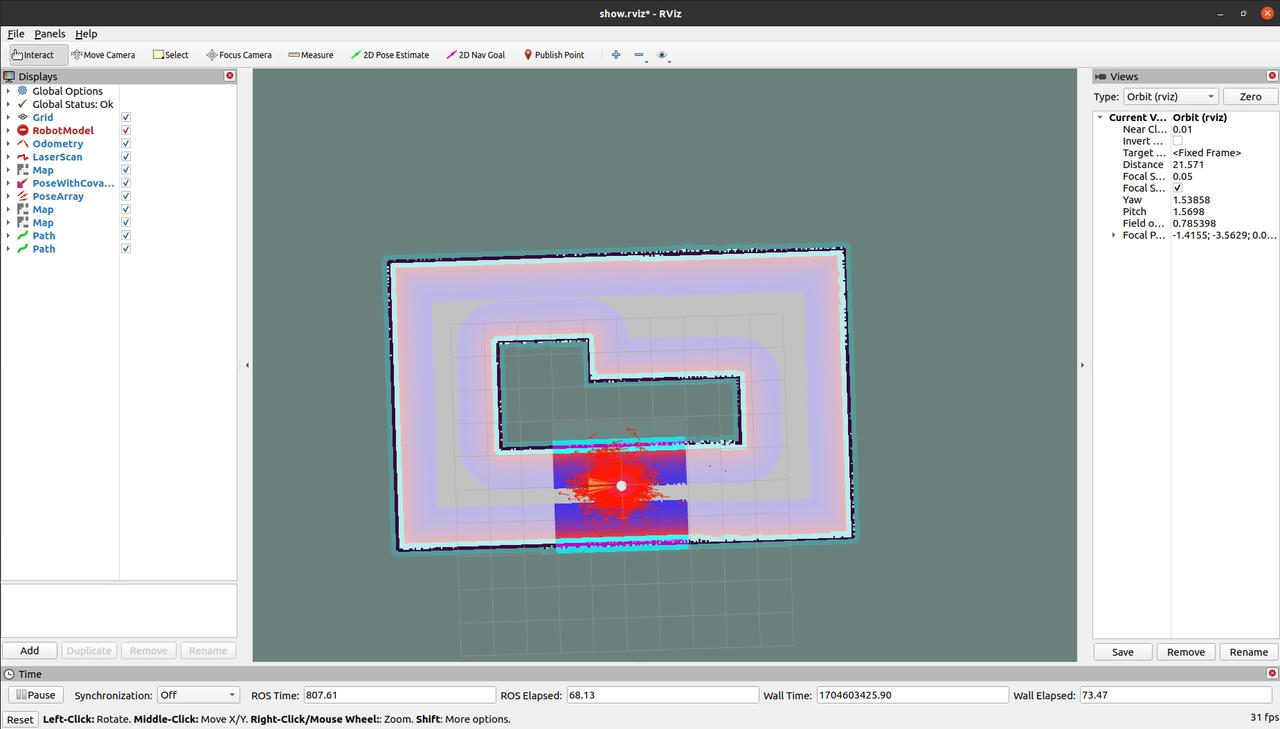The width and height of the screenshot is (1280, 729).
Task: Click the Zero button in Views
Action: click(1250, 97)
